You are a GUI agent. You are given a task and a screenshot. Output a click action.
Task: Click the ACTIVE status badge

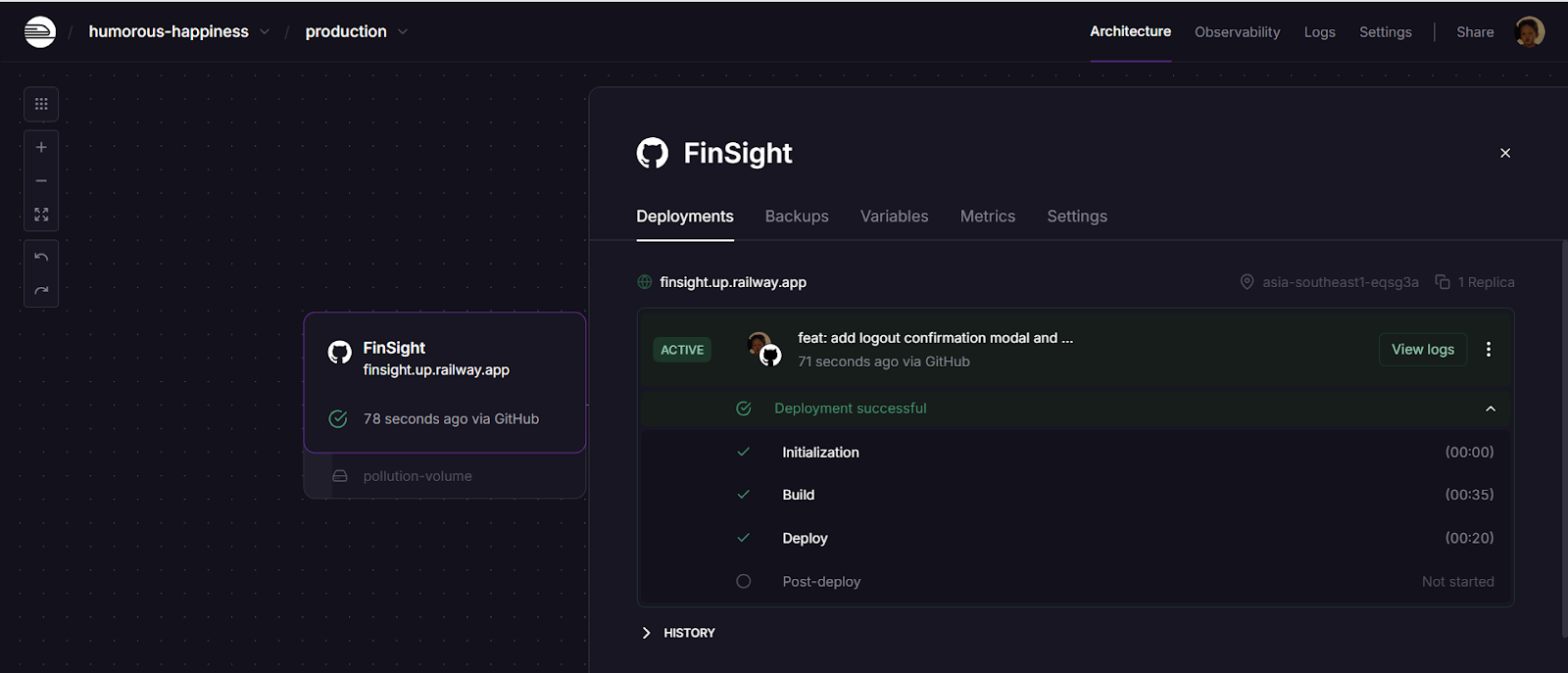click(x=682, y=350)
